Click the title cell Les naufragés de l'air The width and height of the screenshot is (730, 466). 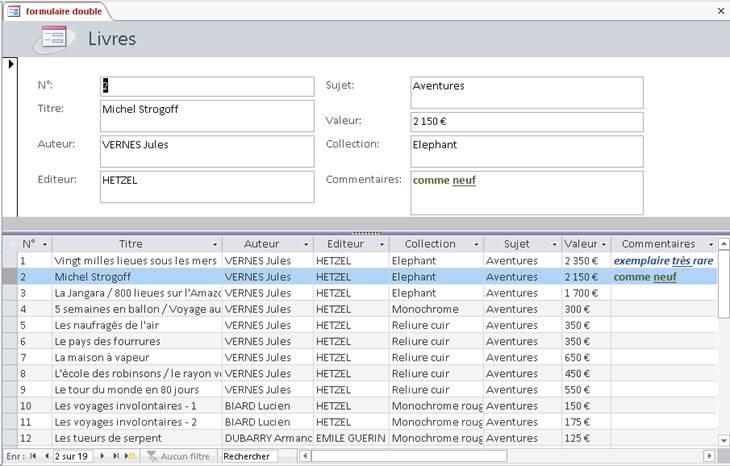click(x=137, y=325)
